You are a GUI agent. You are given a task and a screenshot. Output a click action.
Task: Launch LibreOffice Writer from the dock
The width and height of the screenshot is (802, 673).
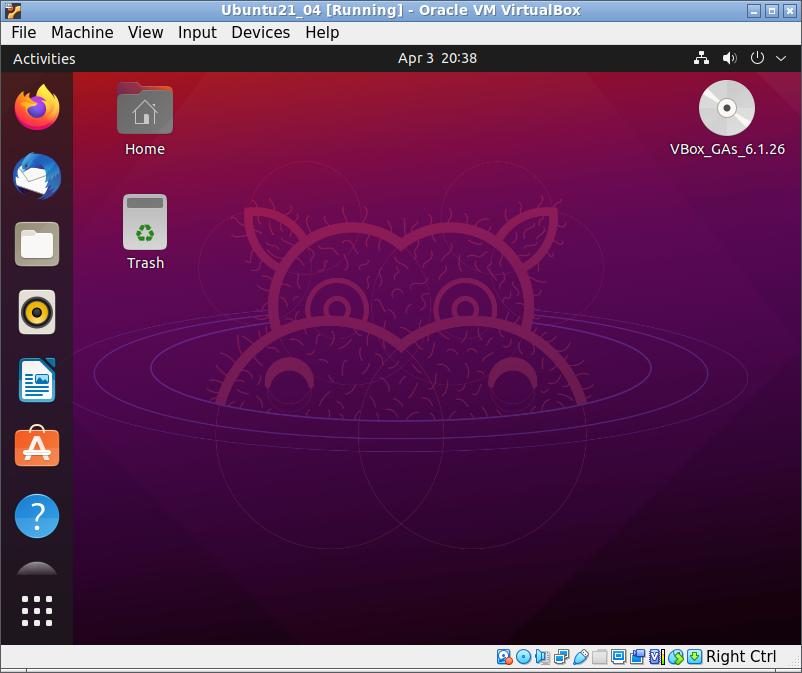[x=37, y=381]
